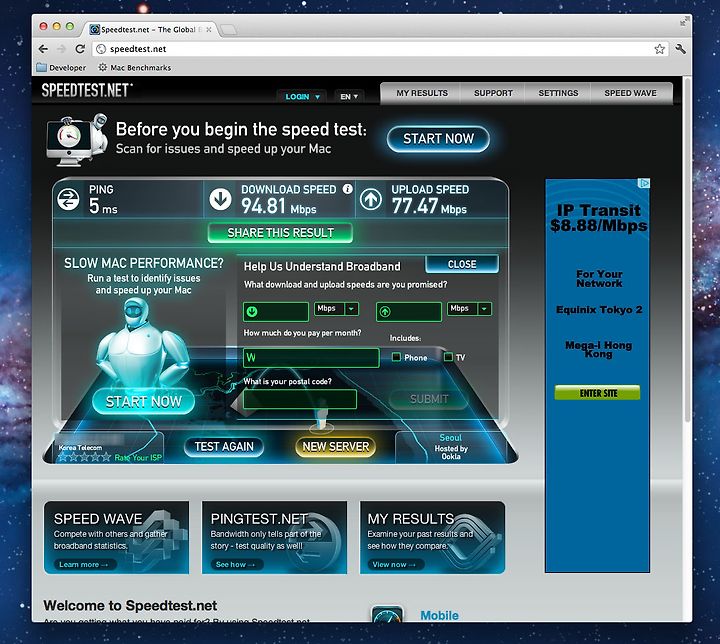Open a new tab with the tab button
The image size is (720, 644).
click(x=229, y=30)
